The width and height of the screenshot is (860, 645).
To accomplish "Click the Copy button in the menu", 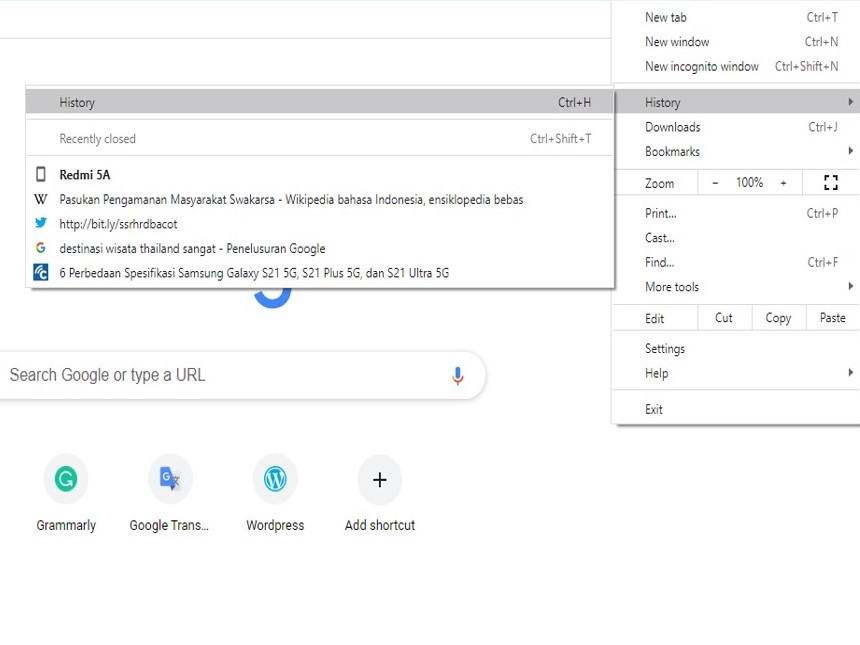I will point(777,317).
